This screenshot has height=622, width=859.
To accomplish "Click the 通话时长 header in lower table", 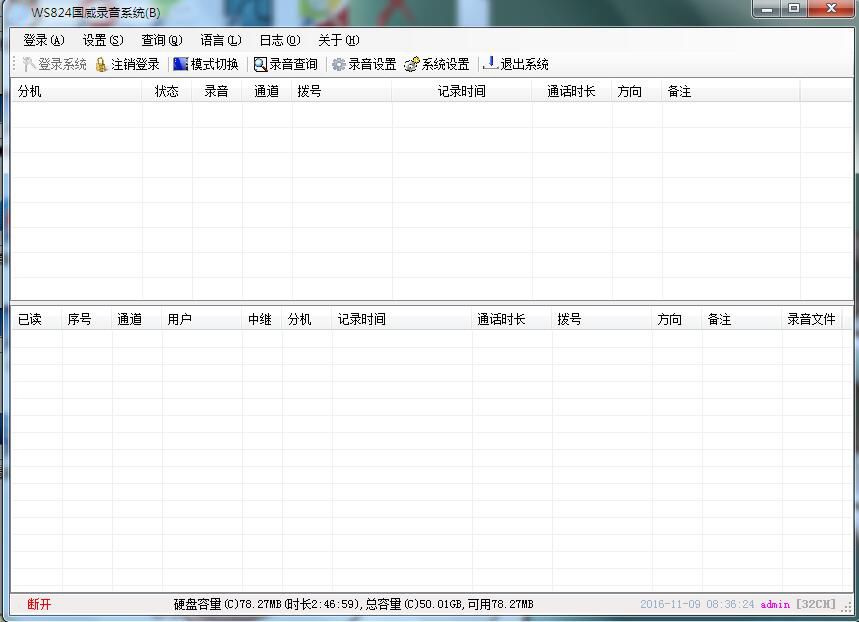I will tap(512, 319).
